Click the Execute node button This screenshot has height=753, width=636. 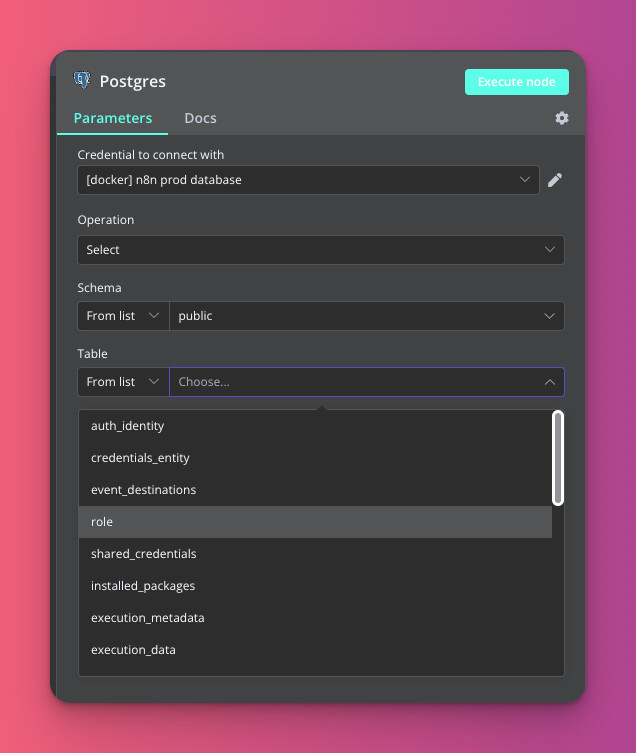(x=517, y=82)
